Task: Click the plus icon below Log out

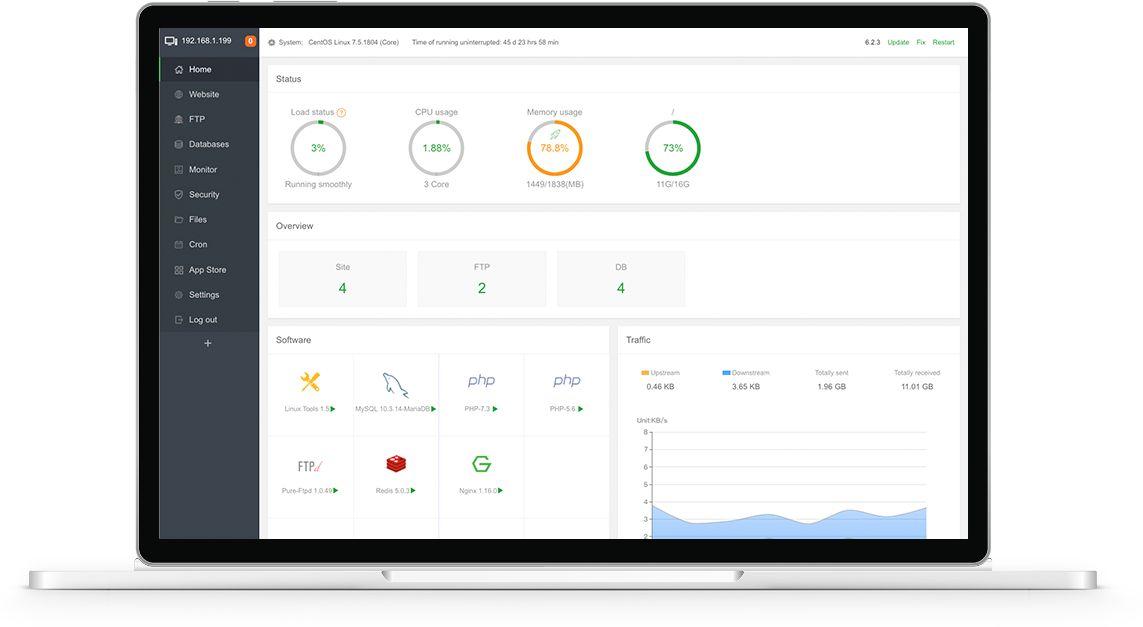Action: pyautogui.click(x=208, y=343)
